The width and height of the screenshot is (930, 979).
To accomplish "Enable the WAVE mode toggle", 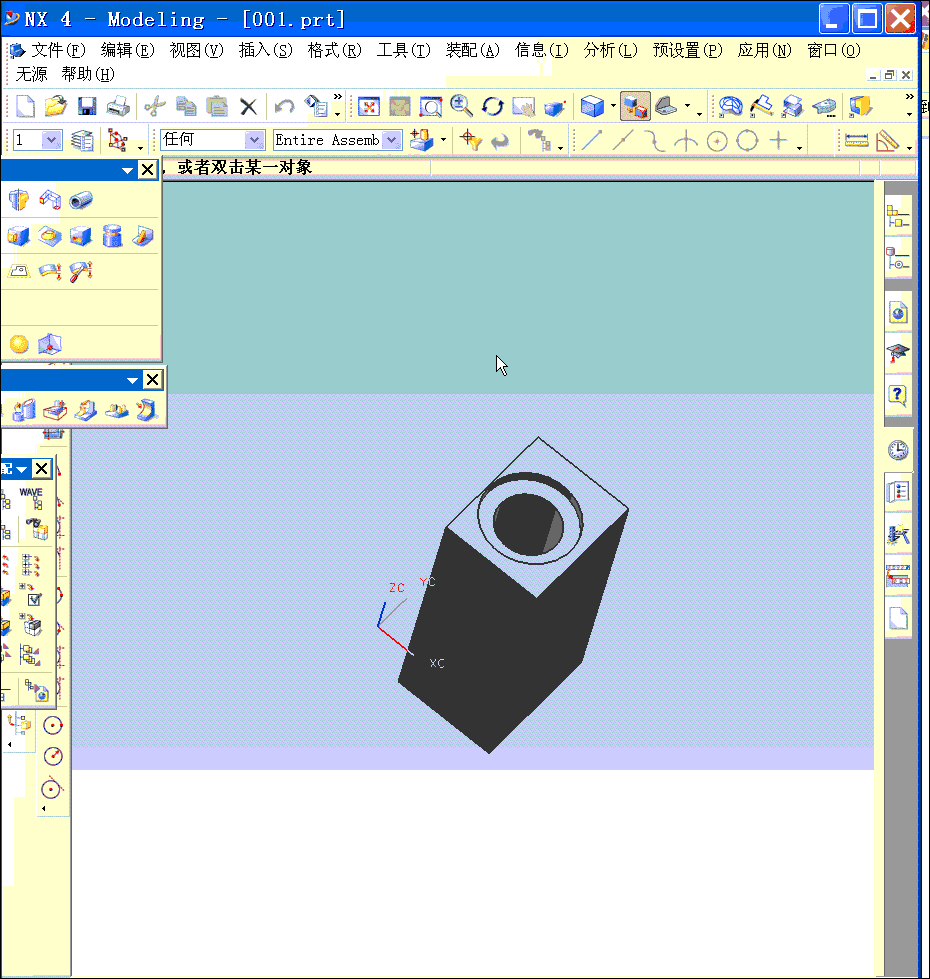I will click(x=36, y=500).
